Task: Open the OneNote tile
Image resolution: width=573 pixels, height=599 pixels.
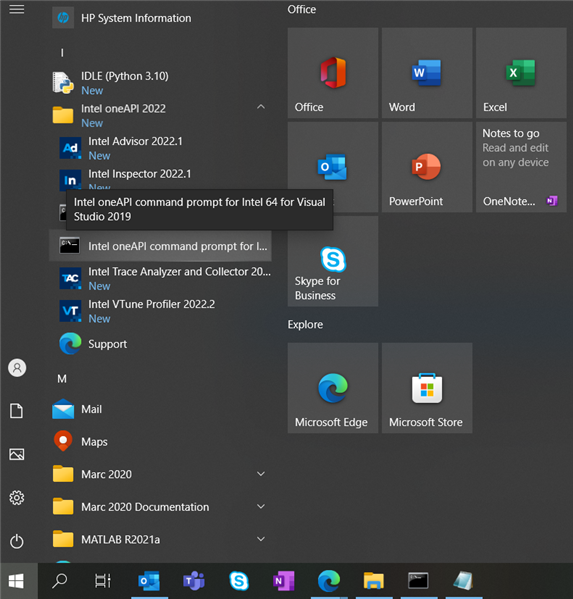Action: click(x=521, y=167)
